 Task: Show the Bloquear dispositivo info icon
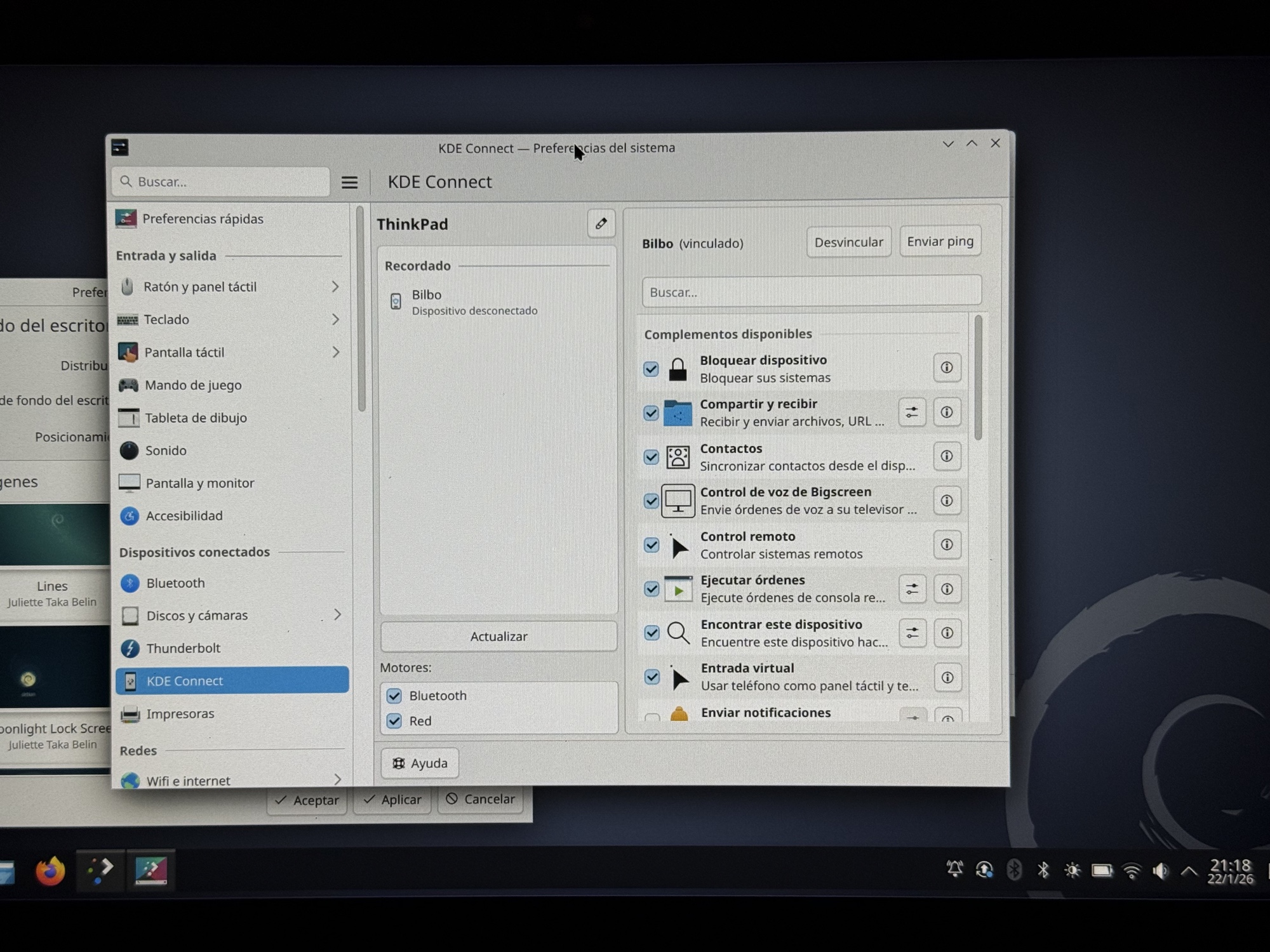tap(946, 367)
